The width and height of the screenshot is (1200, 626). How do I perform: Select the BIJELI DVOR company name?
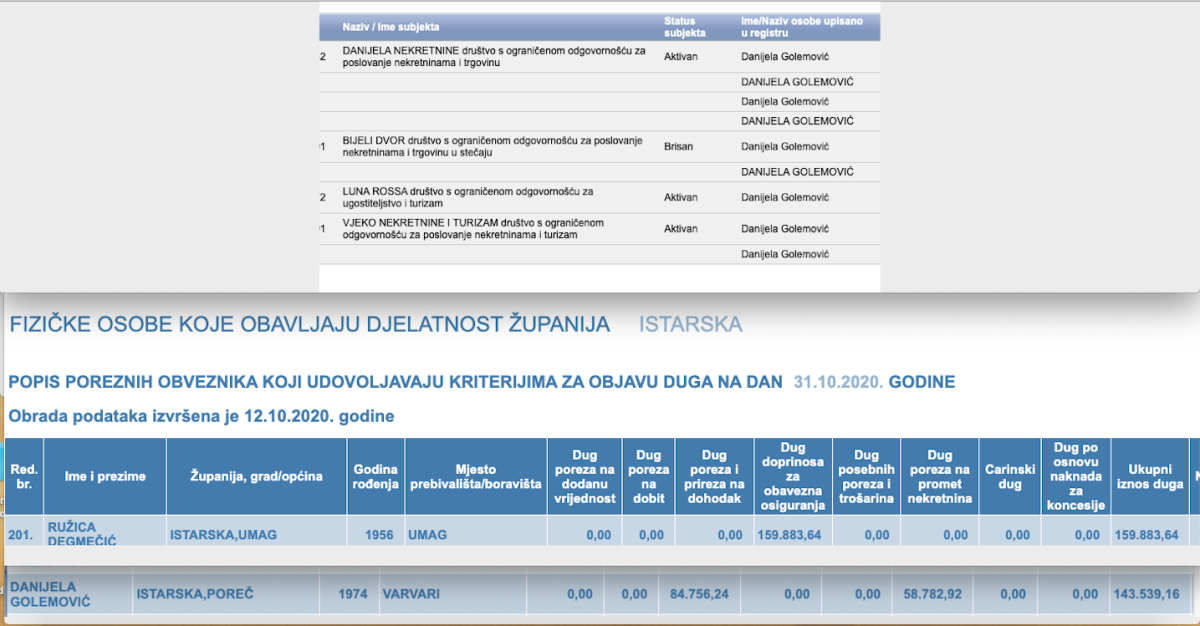(492, 146)
